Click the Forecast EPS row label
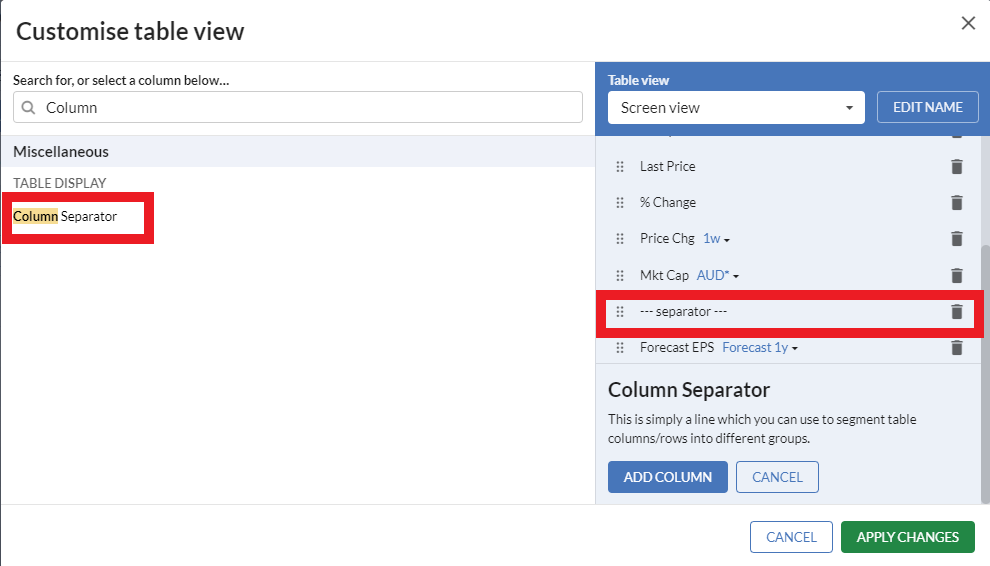Image resolution: width=990 pixels, height=566 pixels. pos(677,347)
